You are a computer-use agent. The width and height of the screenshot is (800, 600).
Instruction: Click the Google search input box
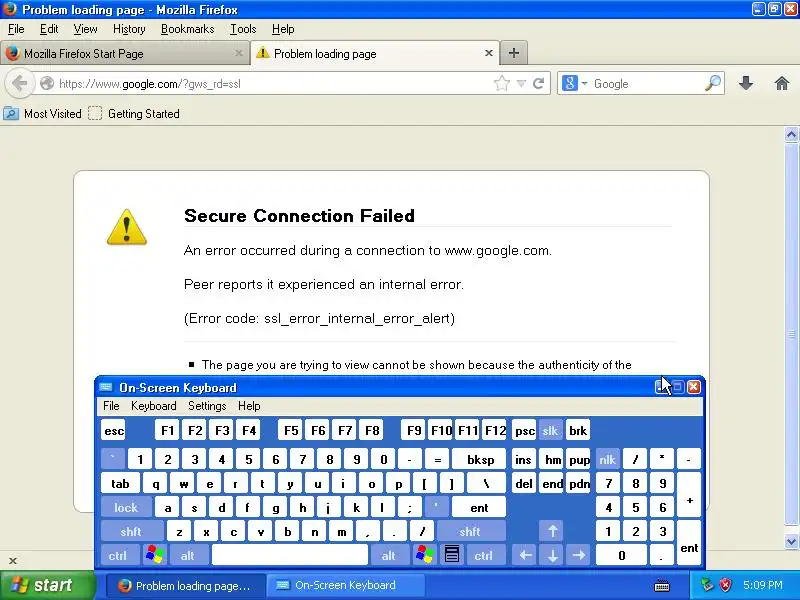(646, 84)
